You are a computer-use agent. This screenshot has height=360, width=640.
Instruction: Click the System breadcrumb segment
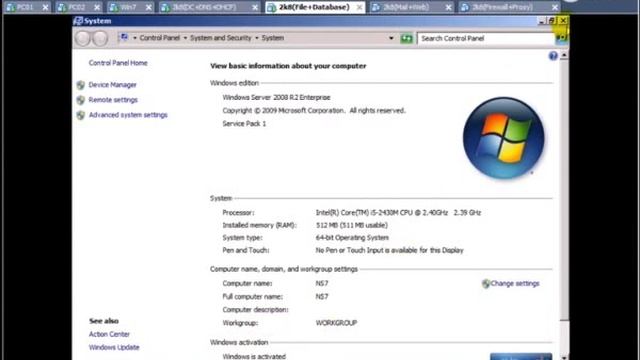point(273,38)
